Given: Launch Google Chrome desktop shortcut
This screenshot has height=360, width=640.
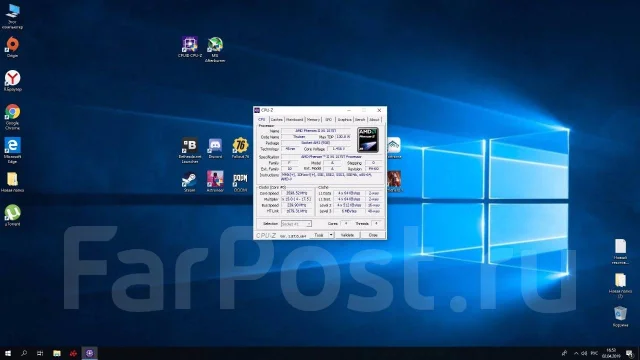Looking at the screenshot, I should click(12, 116).
